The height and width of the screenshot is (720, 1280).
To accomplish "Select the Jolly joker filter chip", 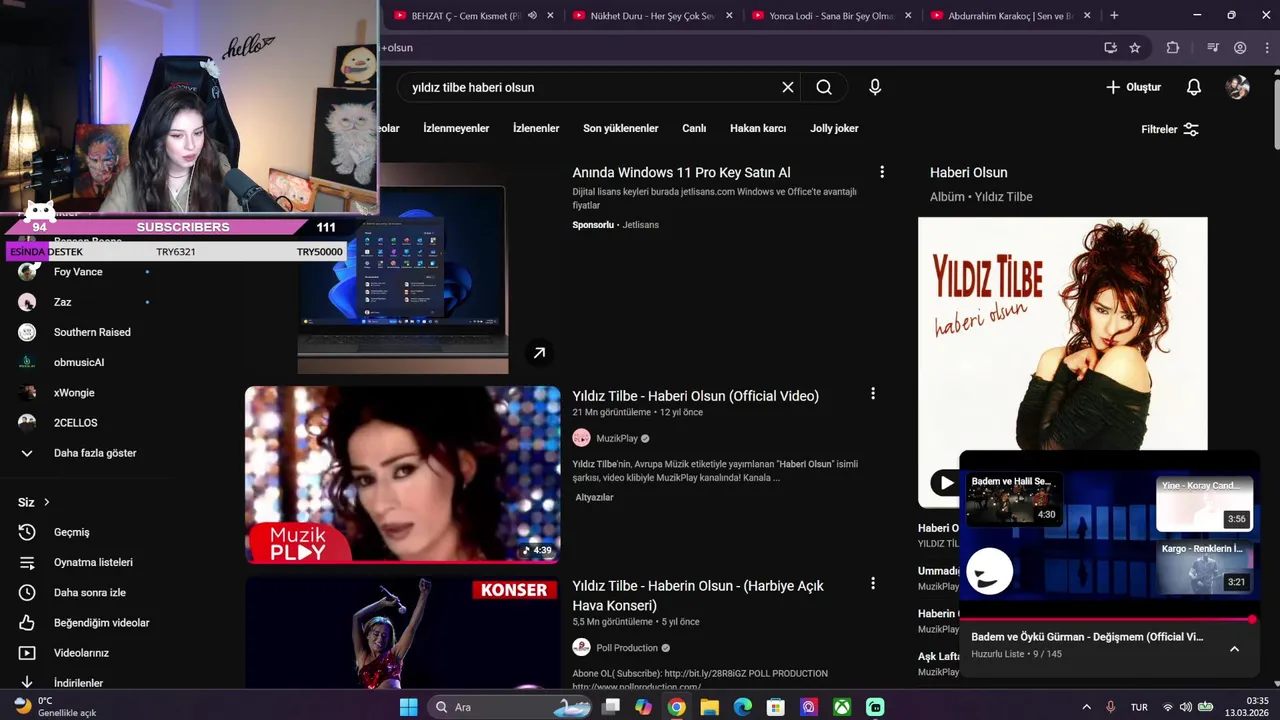I will point(834,128).
